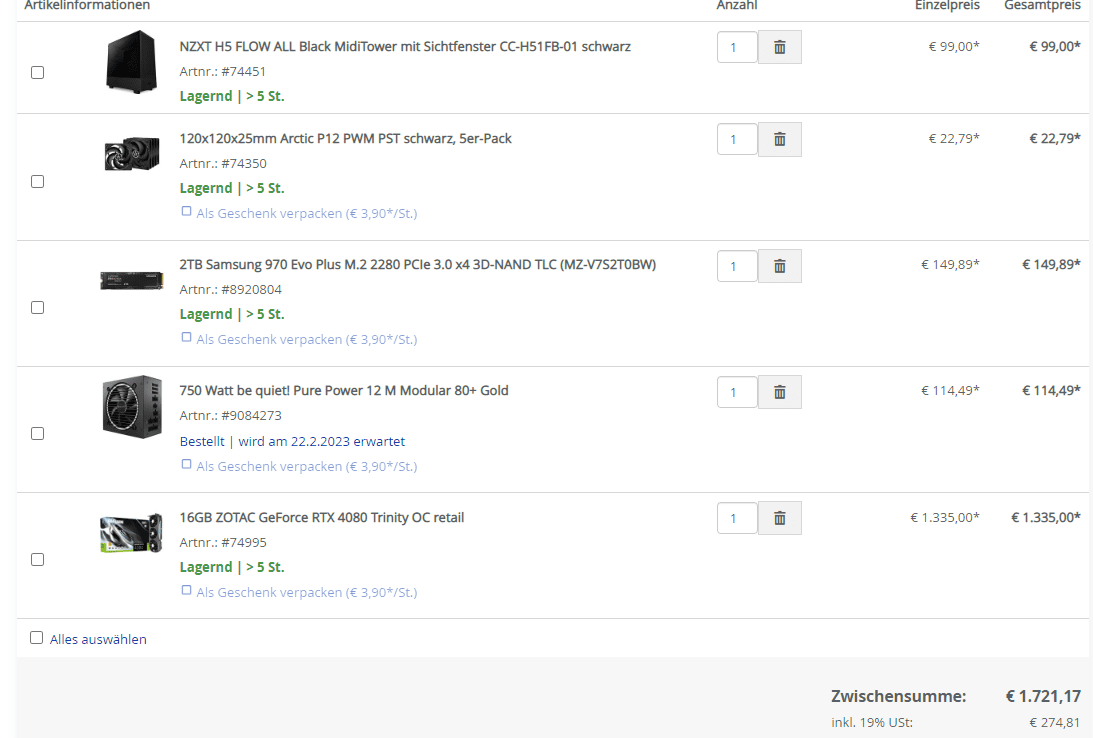Edit quantity field for Samsung 970 Evo Plus

coord(737,266)
